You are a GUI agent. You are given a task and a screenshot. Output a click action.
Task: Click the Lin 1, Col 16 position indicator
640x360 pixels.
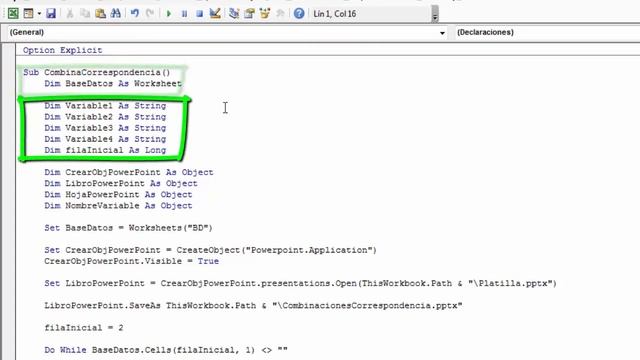click(335, 14)
